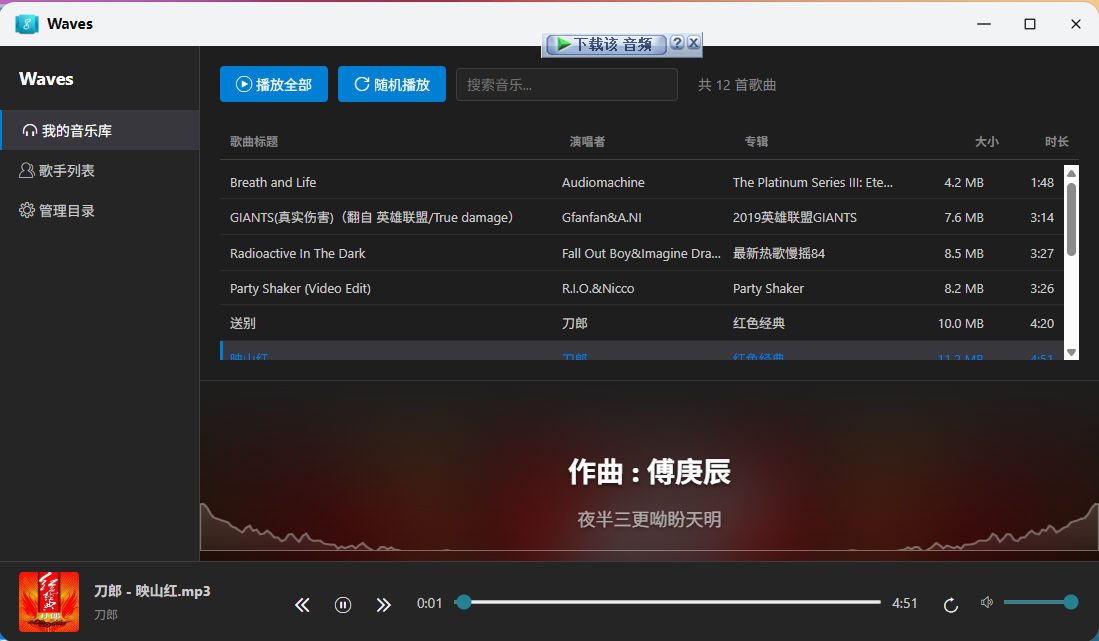The height and width of the screenshot is (641, 1099).
Task: Click scrollbar up arrow in song list
Action: 1071,173
